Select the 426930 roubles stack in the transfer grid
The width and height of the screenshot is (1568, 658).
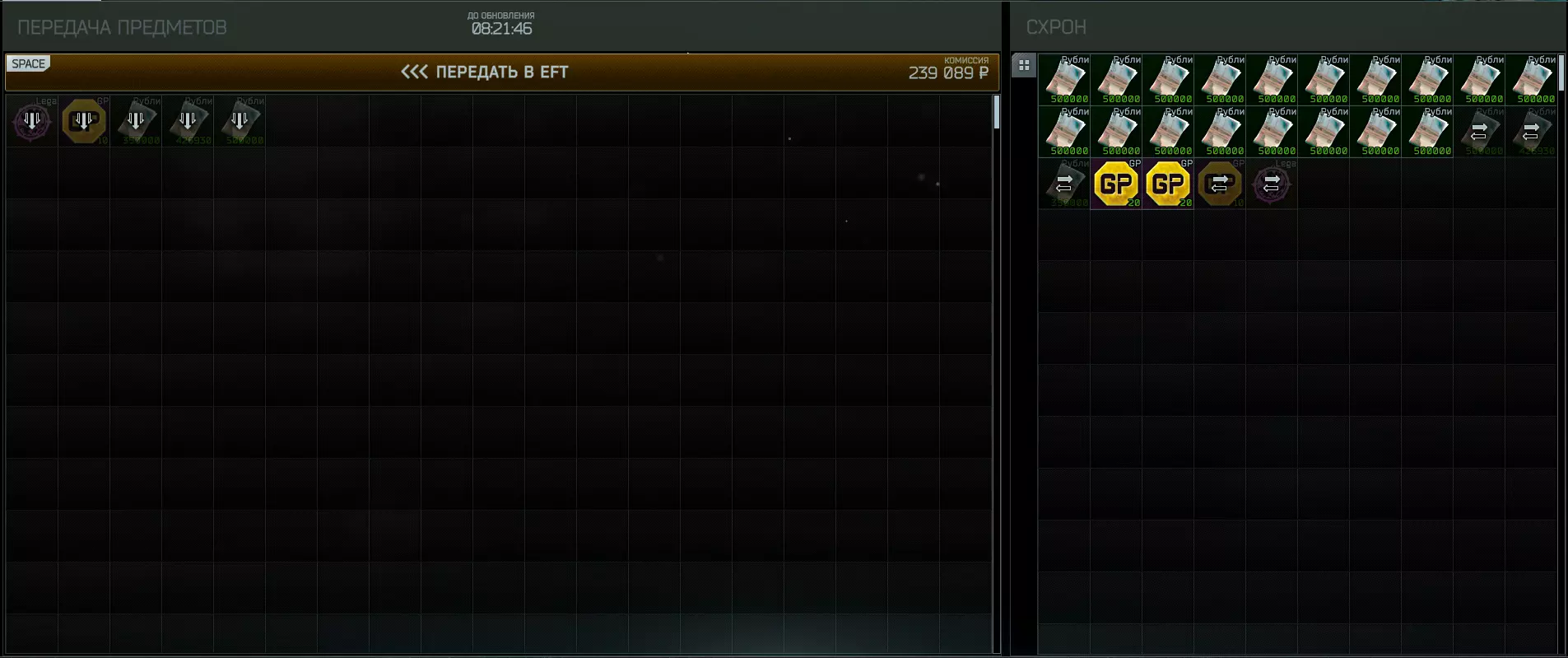point(188,121)
